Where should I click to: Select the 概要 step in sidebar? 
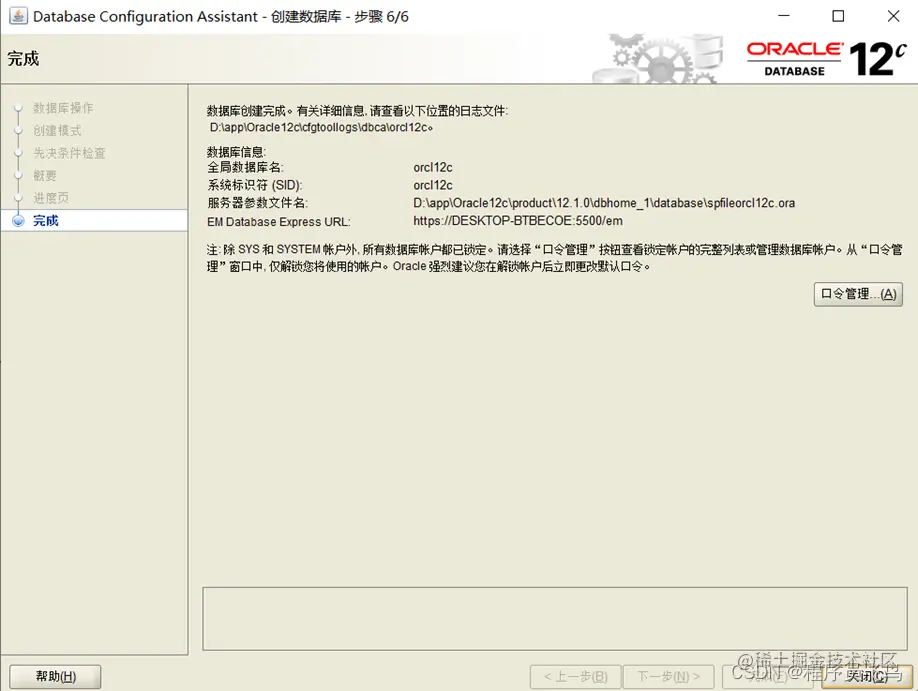pyautogui.click(x=45, y=175)
